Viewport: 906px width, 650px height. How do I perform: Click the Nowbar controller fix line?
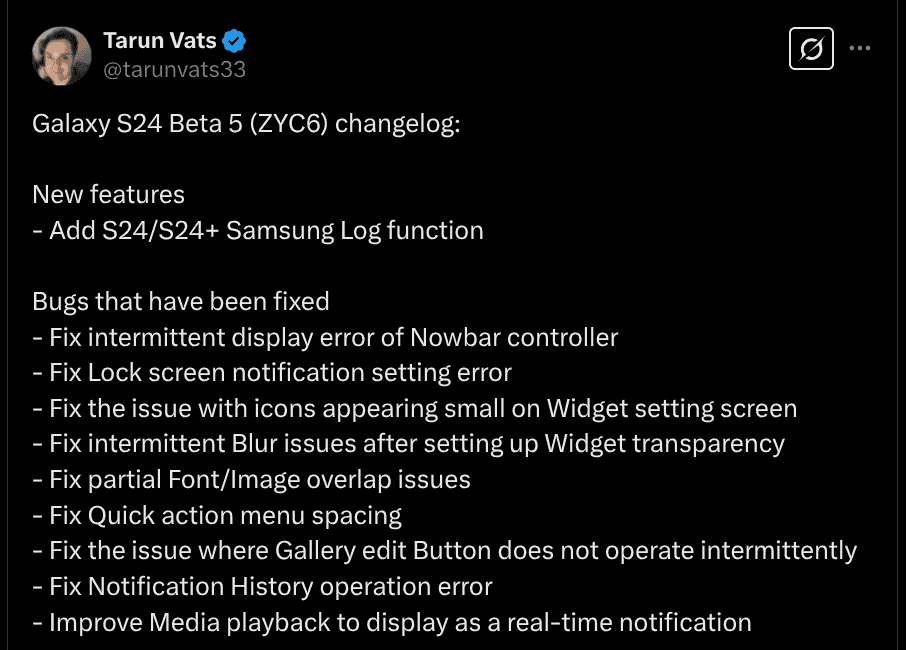pos(325,337)
